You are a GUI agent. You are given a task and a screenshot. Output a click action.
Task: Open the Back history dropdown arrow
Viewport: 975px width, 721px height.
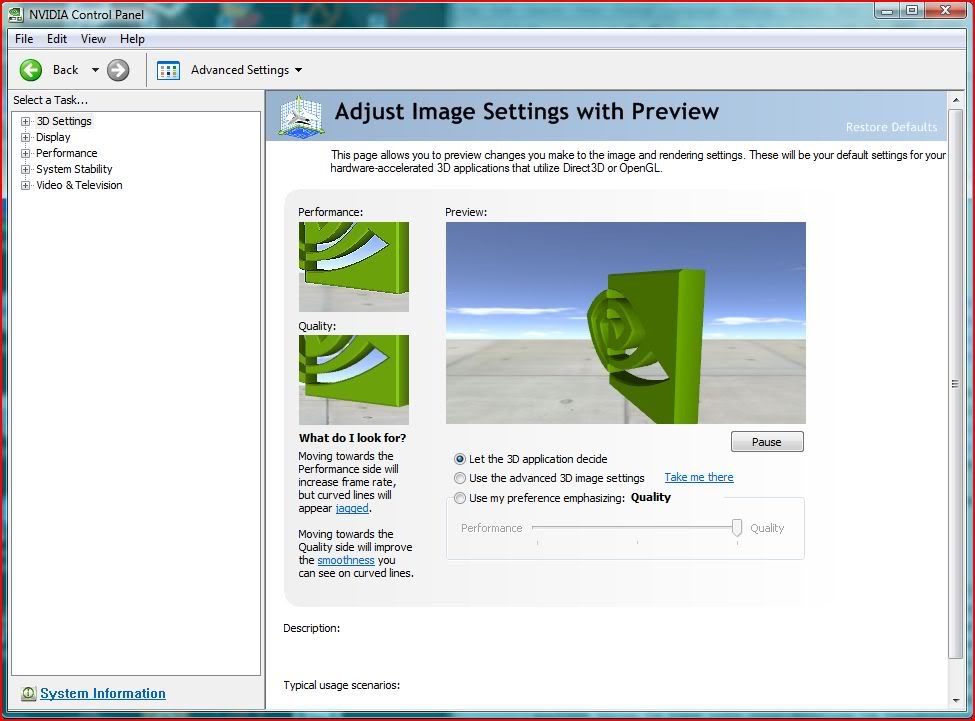95,70
